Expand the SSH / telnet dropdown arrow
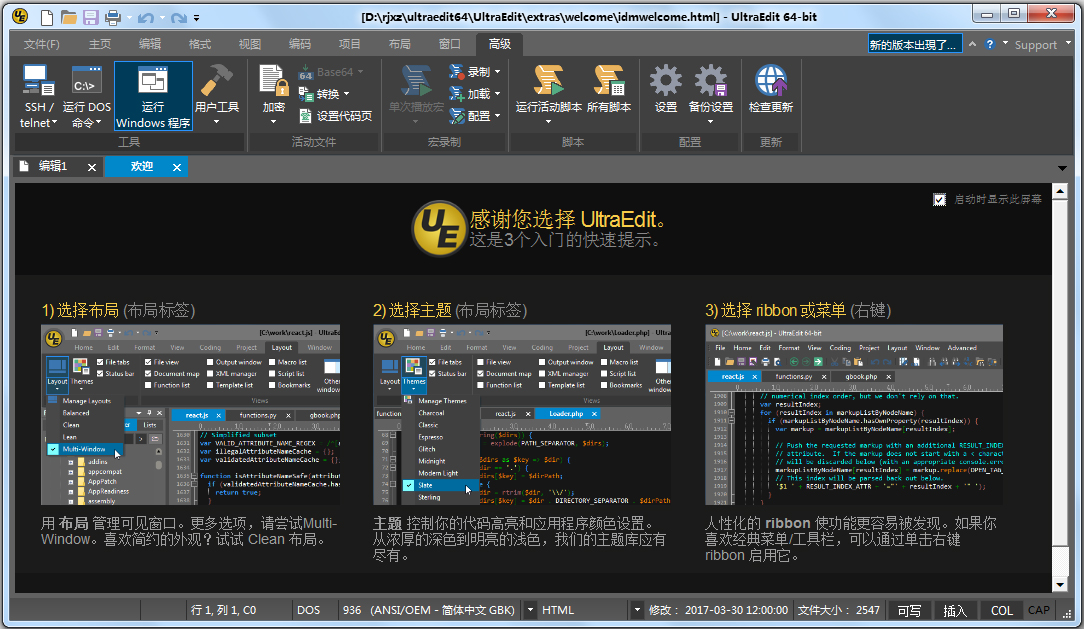The image size is (1084, 629). point(54,123)
